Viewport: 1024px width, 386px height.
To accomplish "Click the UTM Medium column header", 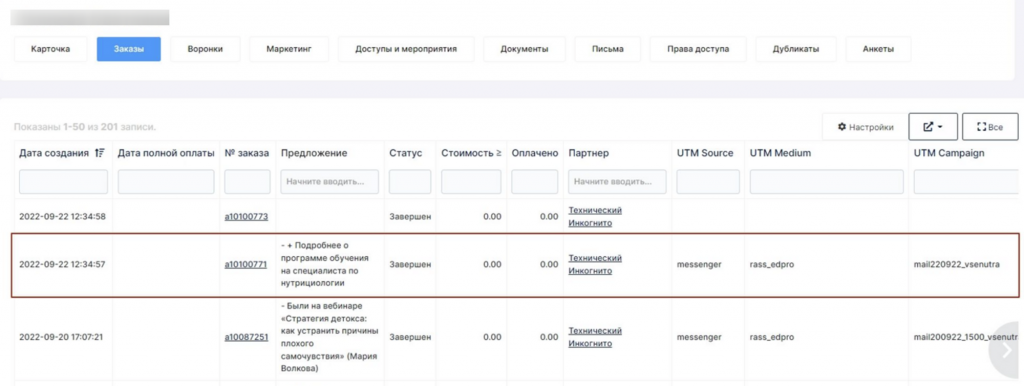I will tap(780, 153).
